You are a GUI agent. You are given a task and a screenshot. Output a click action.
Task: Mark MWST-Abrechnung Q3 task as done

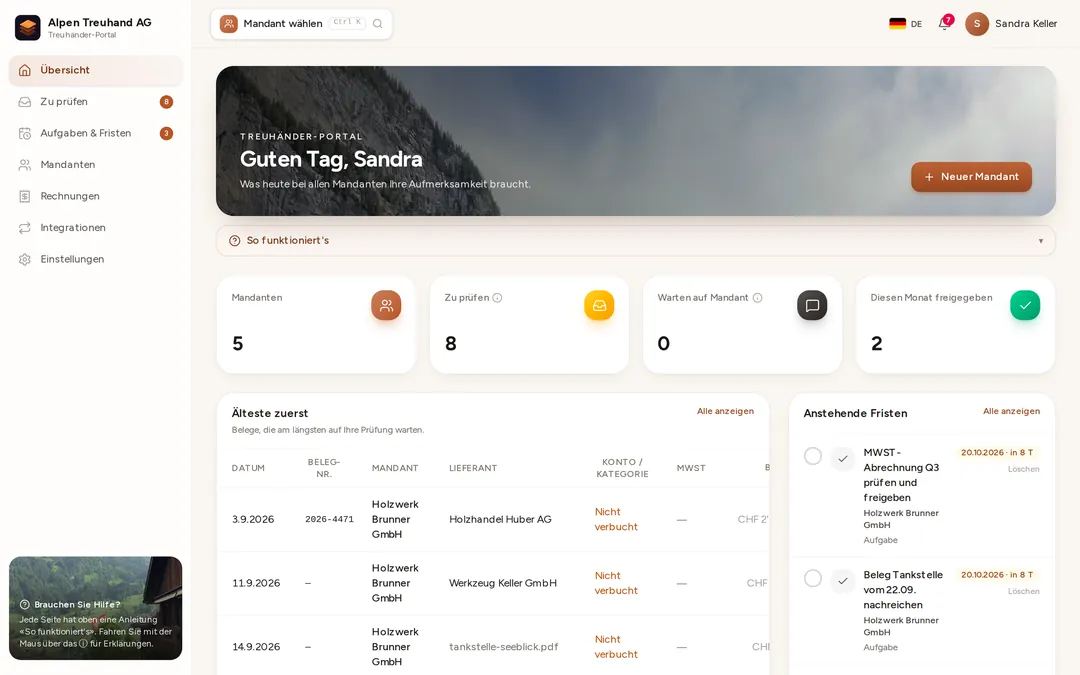842,459
